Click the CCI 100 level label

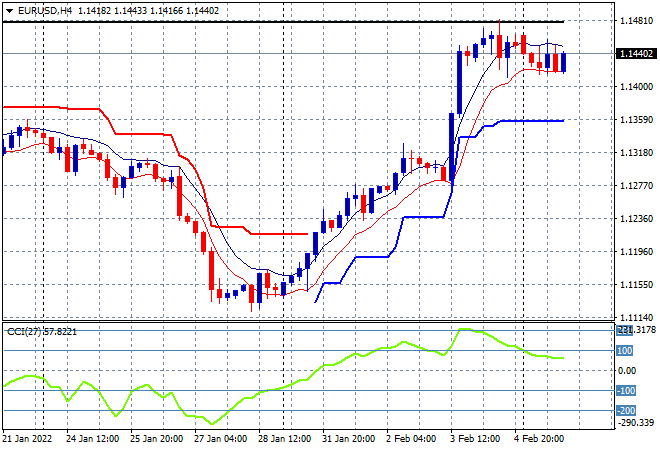(625, 351)
